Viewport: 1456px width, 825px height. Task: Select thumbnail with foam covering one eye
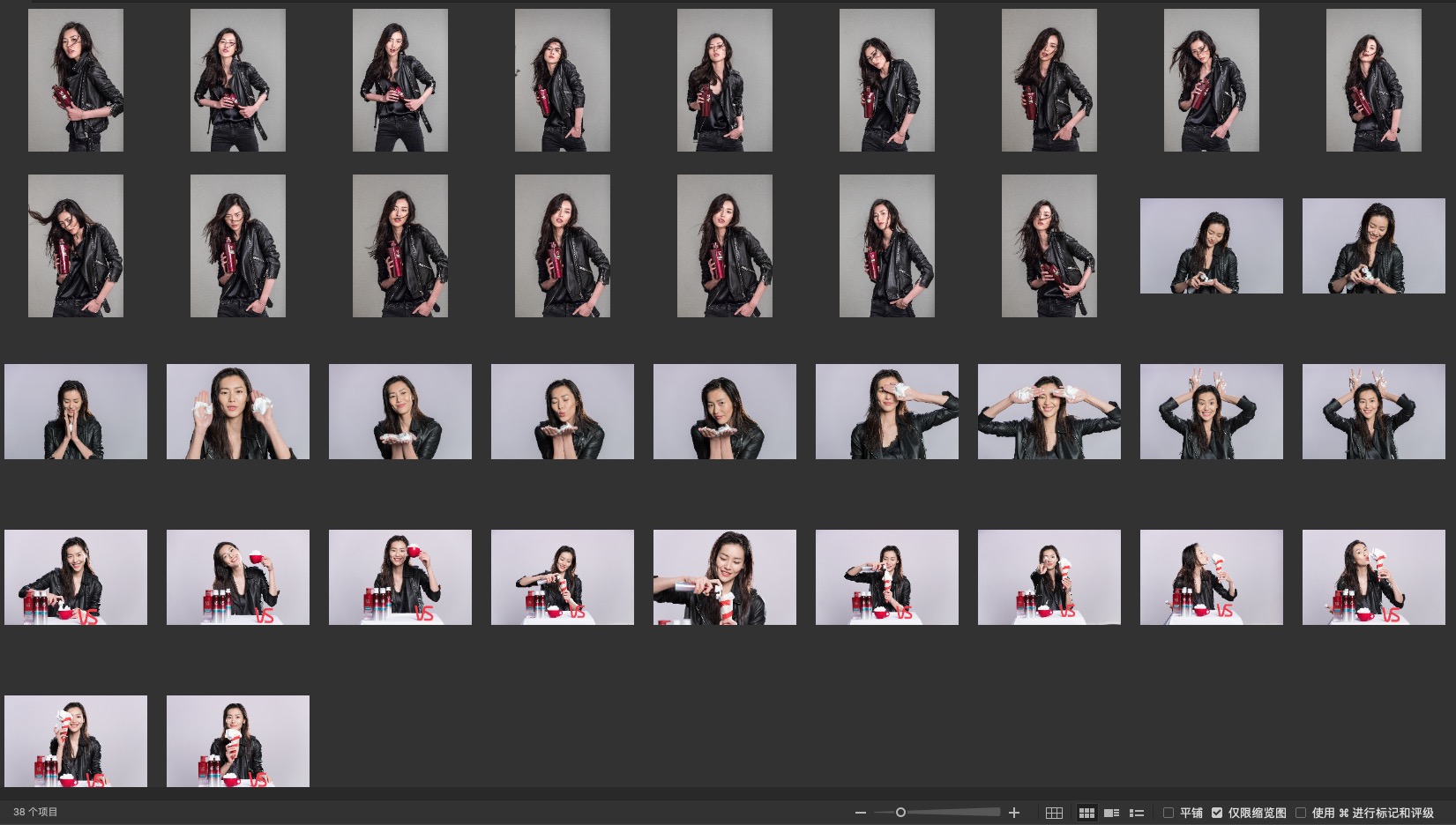click(886, 412)
